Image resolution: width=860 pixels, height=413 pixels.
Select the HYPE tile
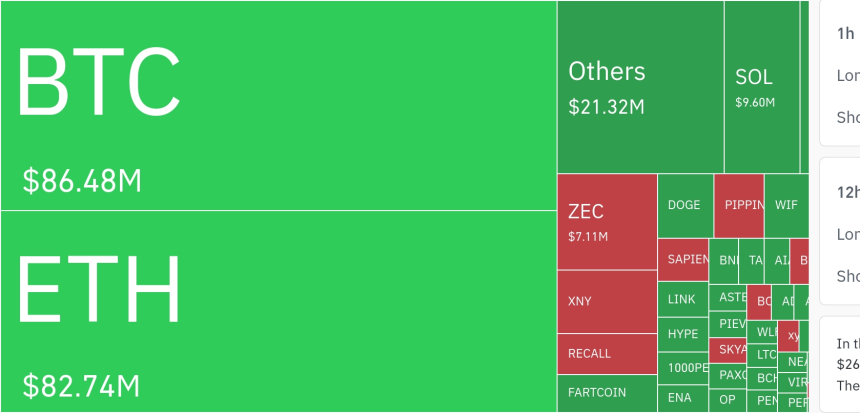coord(682,334)
